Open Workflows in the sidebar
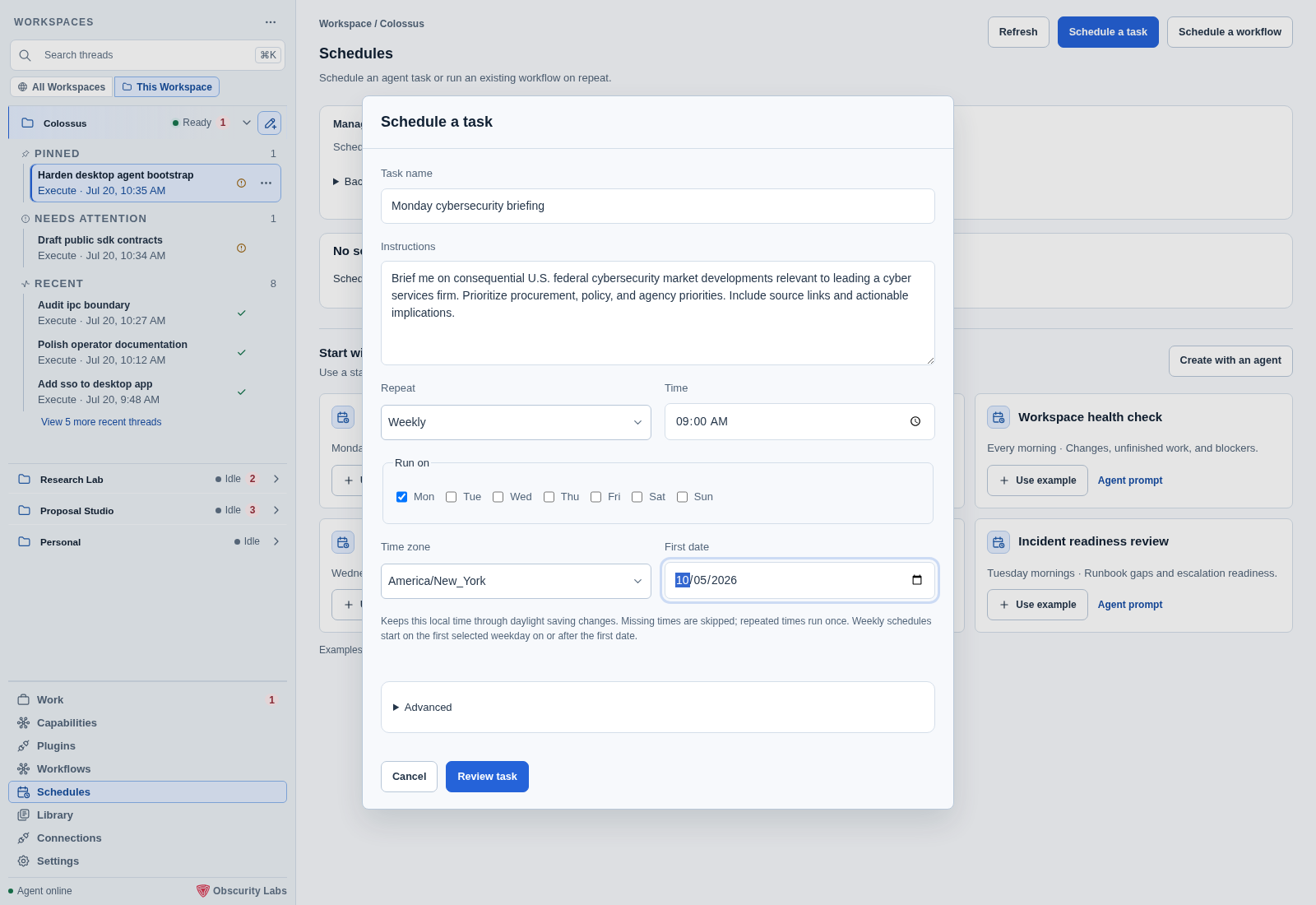The width and height of the screenshot is (1316, 905). [x=147, y=769]
